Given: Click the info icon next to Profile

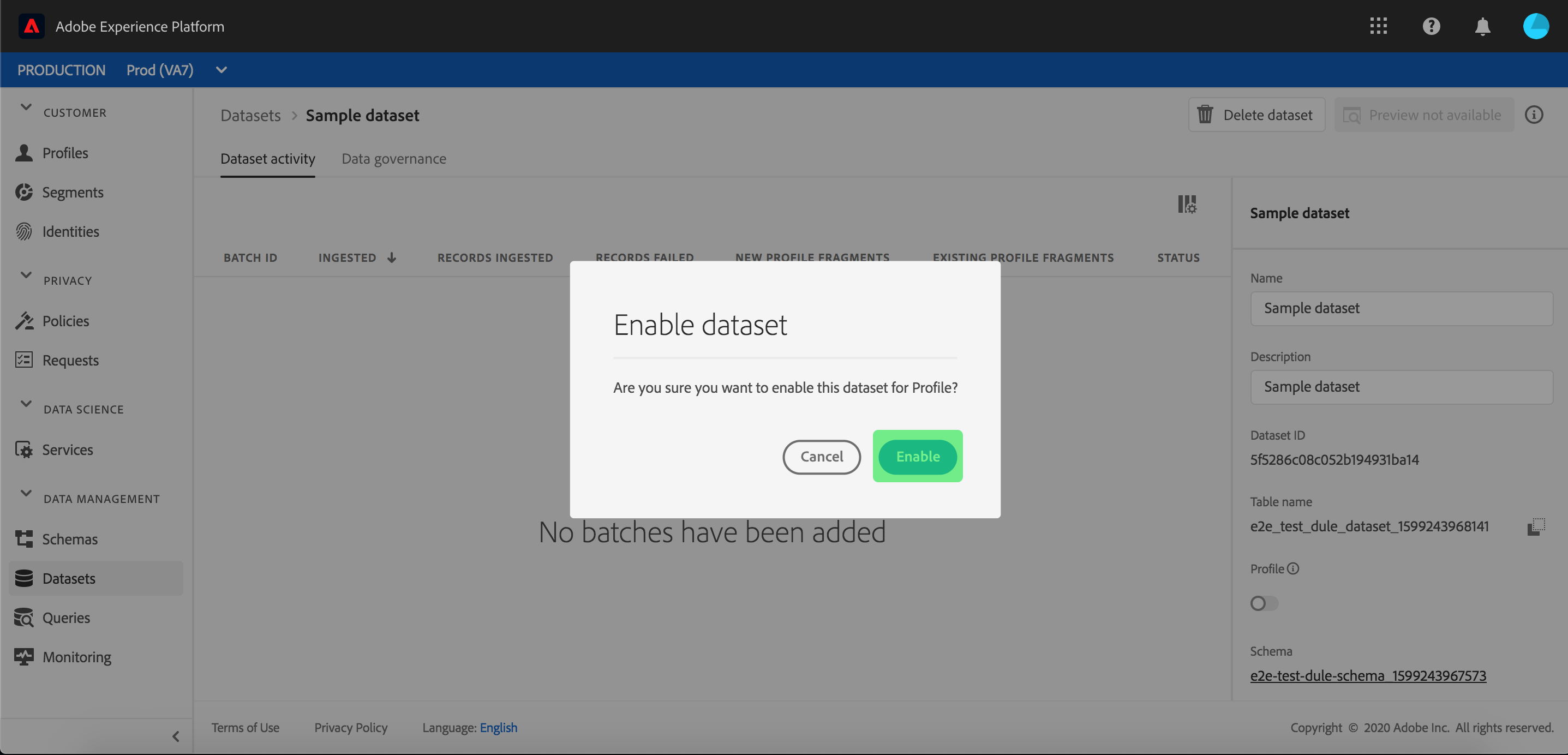Looking at the screenshot, I should [1294, 568].
